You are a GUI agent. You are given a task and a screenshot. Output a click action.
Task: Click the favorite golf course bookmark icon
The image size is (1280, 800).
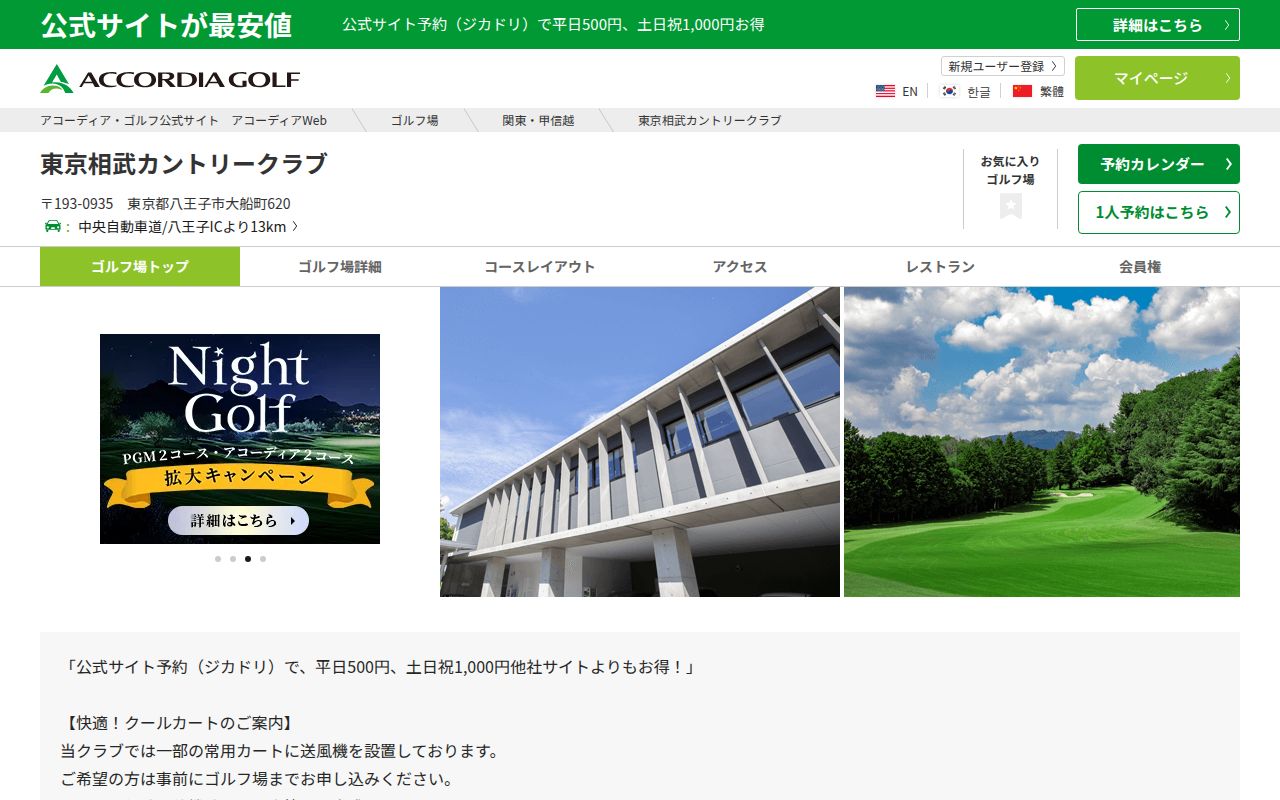[1010, 206]
